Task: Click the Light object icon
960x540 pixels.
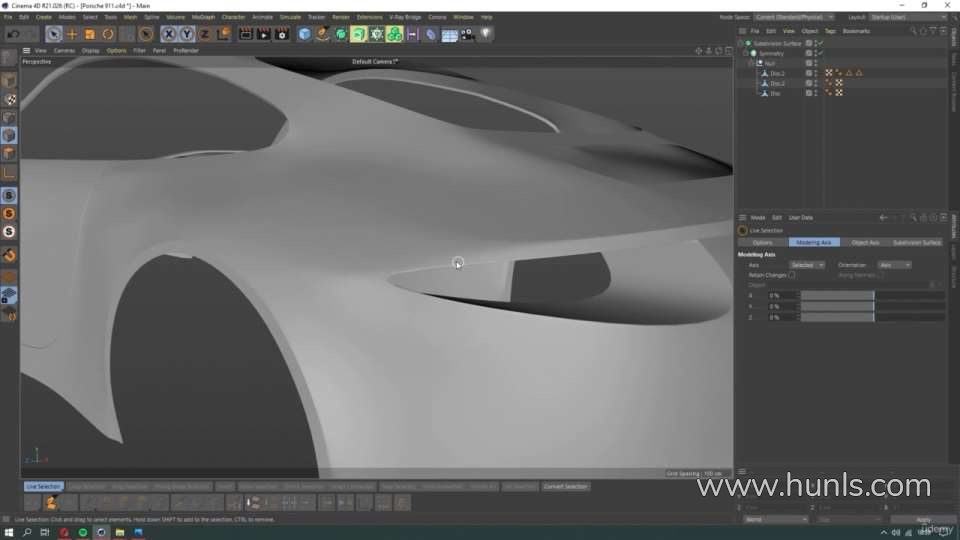Action: (486, 34)
